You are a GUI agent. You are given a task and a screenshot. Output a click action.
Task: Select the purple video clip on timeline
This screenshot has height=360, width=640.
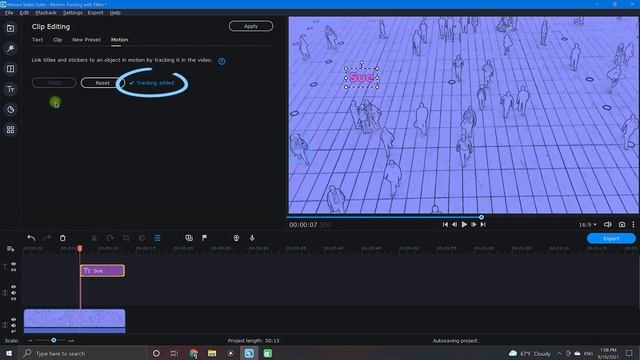point(74,321)
